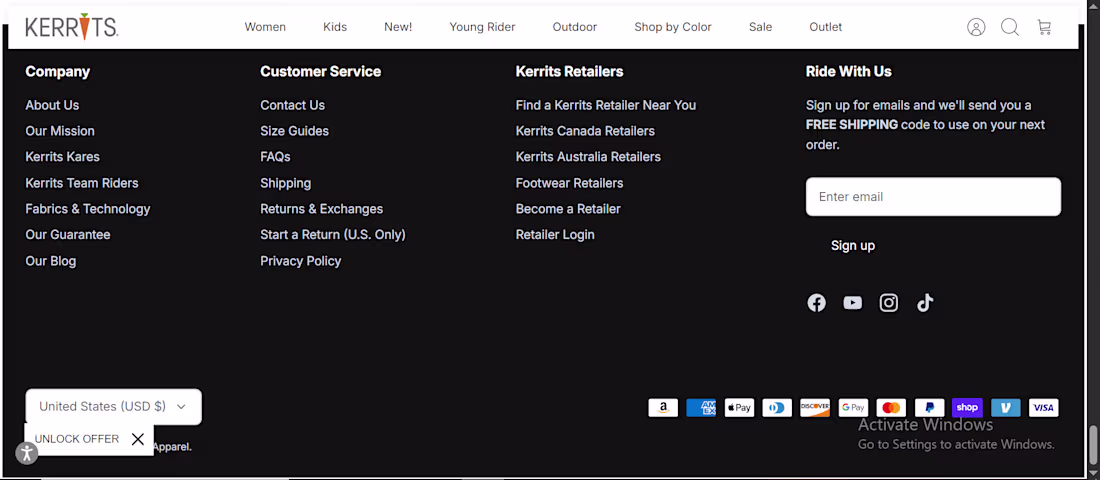This screenshot has height=480, width=1100.
Task: Open the Shipping link
Action: 286,183
